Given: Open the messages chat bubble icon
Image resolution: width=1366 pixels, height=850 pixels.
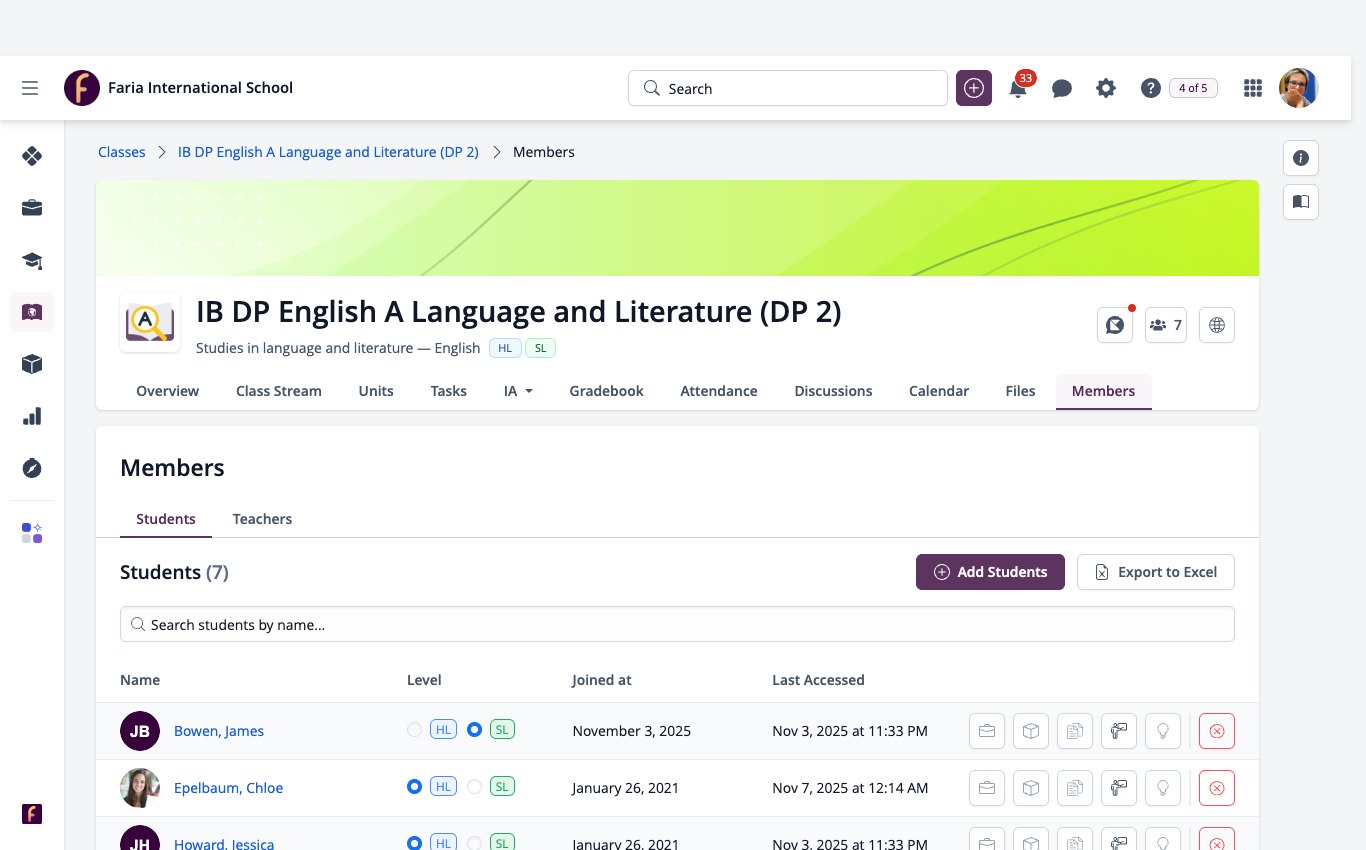Looking at the screenshot, I should (1062, 88).
